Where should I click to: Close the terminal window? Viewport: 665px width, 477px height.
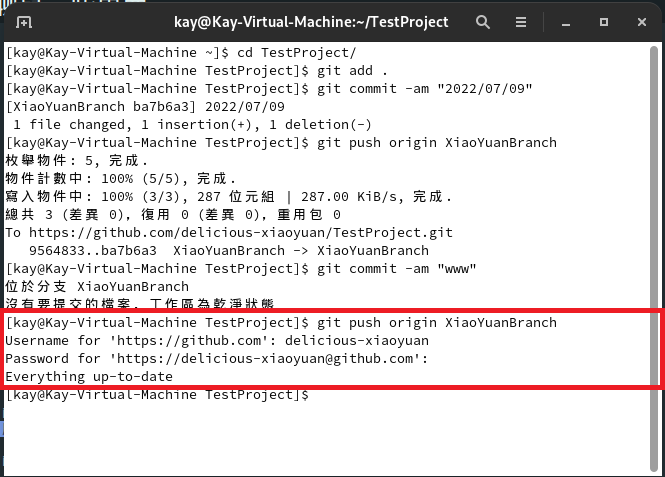640,21
